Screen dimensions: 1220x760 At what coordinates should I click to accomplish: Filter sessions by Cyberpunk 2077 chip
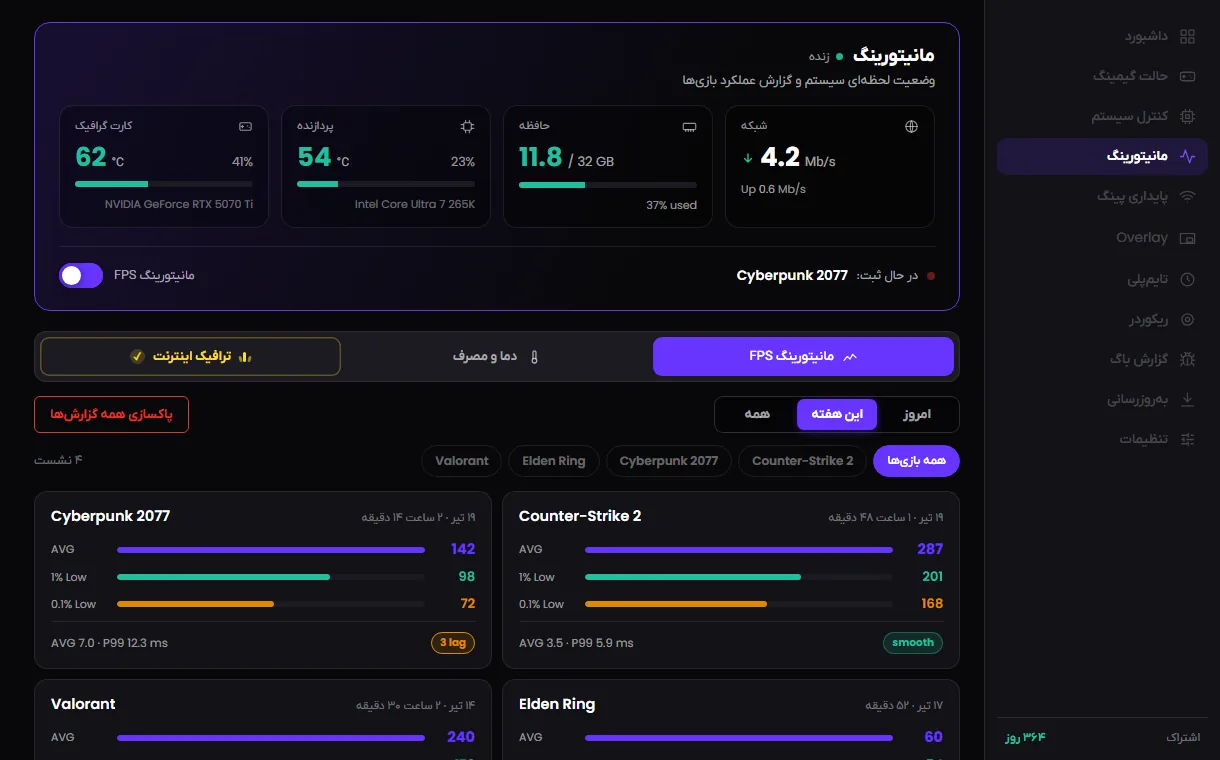point(669,461)
